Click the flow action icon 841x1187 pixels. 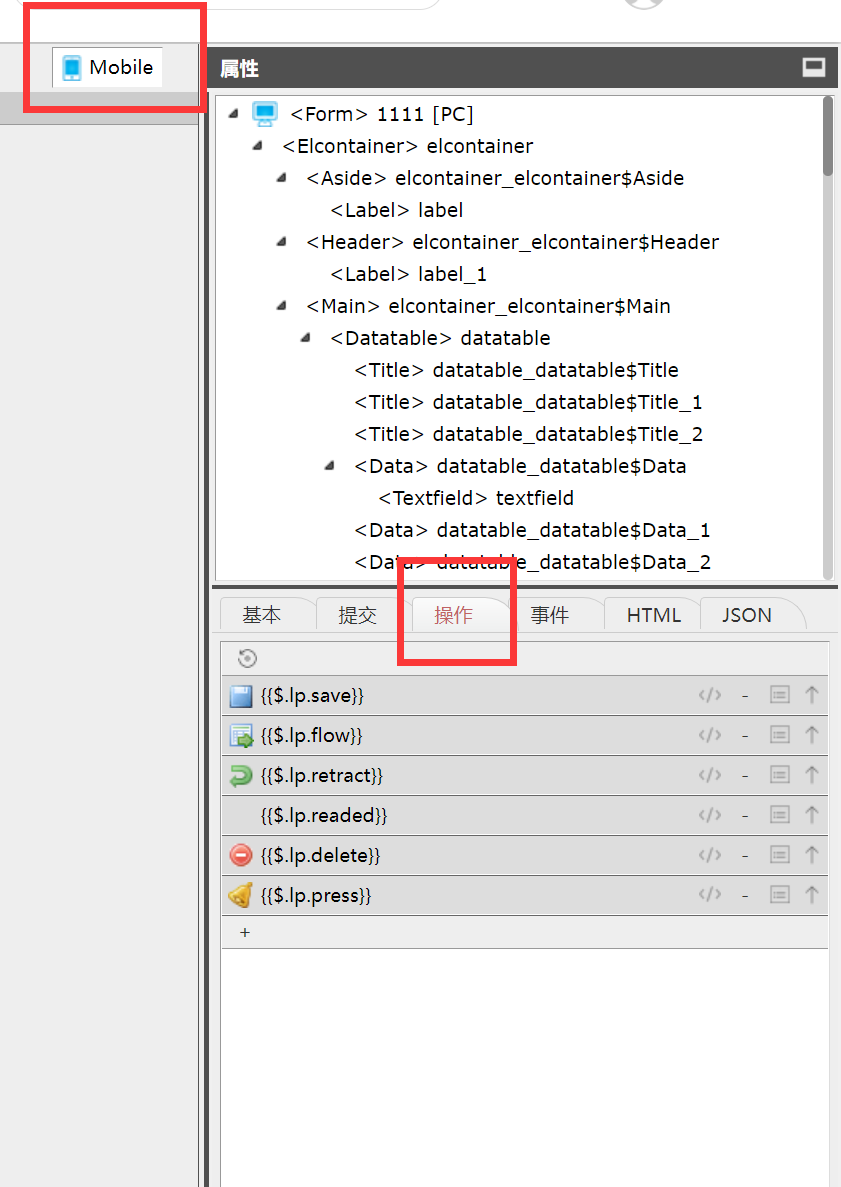[241, 736]
